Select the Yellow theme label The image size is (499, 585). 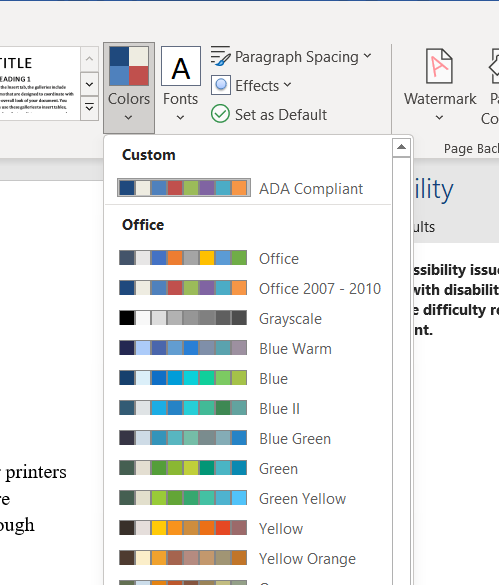tap(281, 529)
